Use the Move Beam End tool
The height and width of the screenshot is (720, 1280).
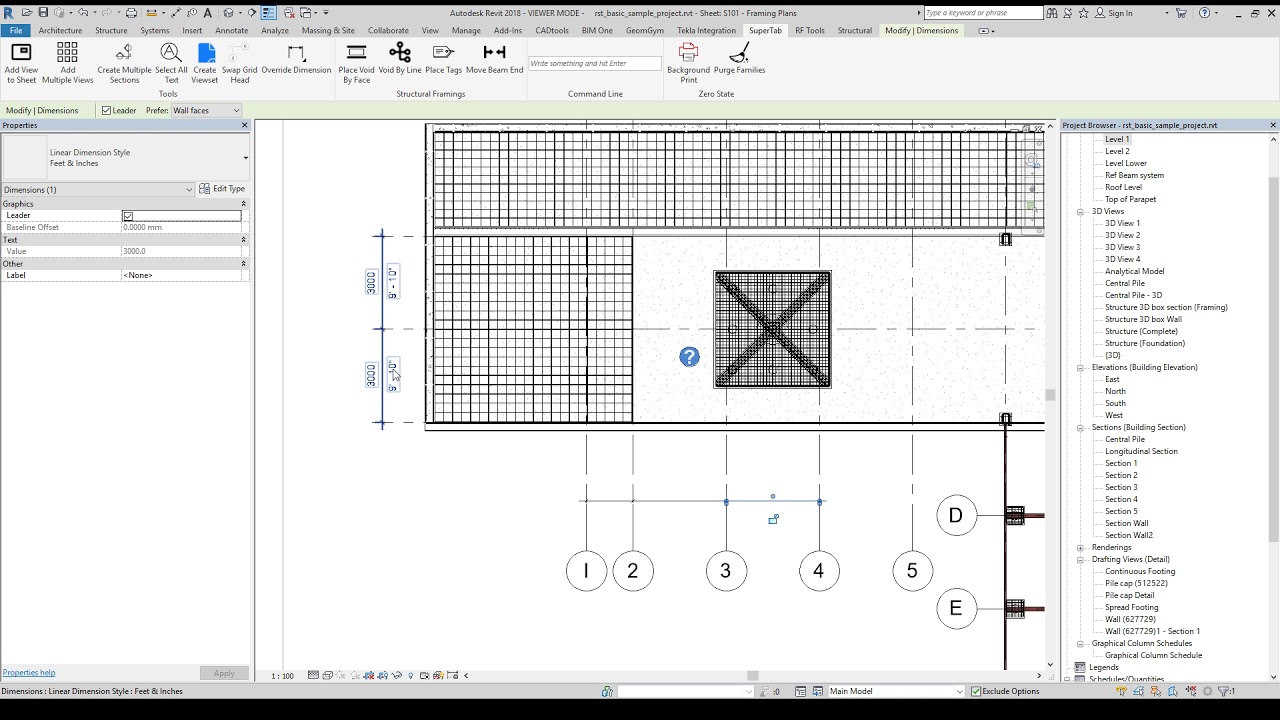(494, 59)
